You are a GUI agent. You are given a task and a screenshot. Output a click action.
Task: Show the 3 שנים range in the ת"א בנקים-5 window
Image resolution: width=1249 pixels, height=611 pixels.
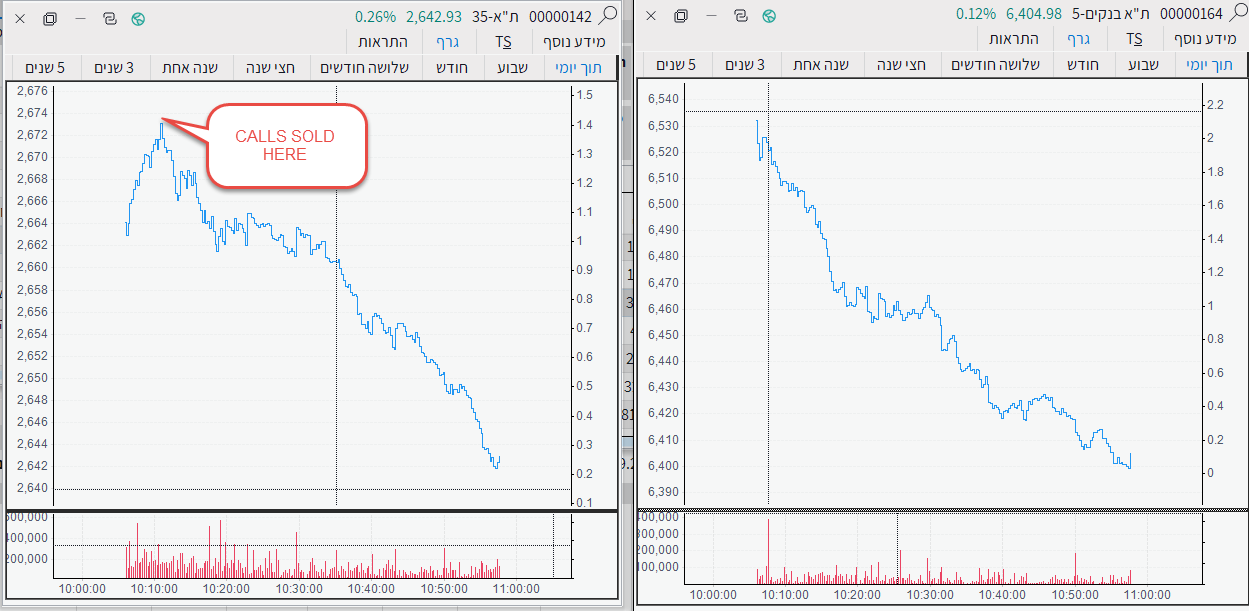(745, 64)
